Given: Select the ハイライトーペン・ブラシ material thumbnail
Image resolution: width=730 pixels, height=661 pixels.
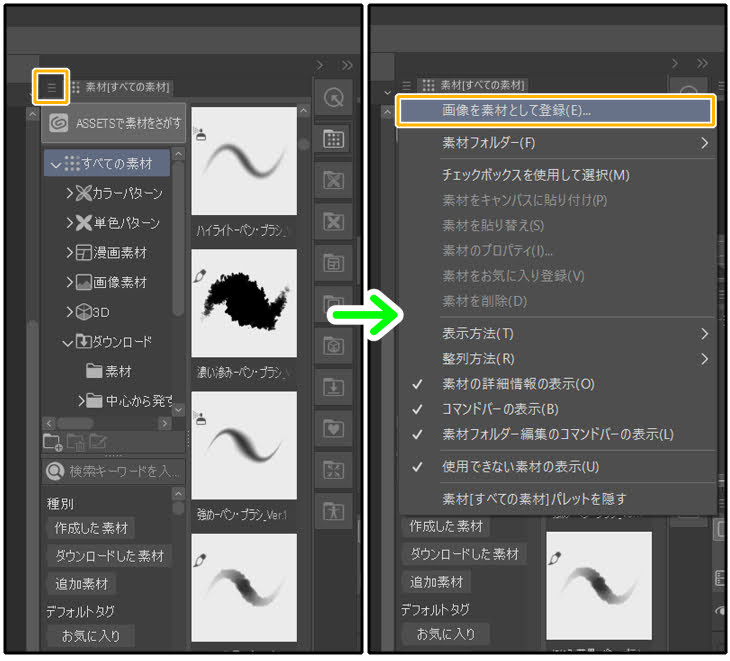Looking at the screenshot, I should tap(244, 162).
